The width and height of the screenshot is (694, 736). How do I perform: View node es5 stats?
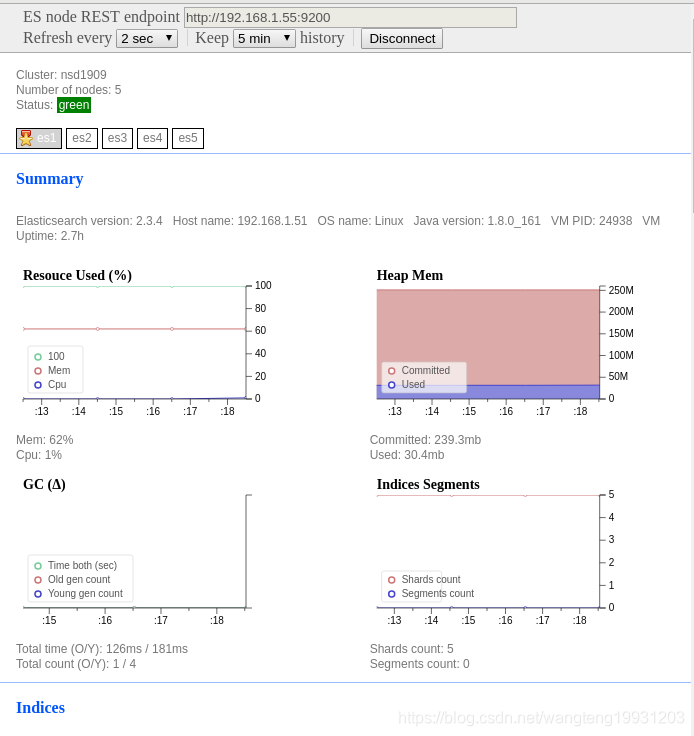point(188,138)
